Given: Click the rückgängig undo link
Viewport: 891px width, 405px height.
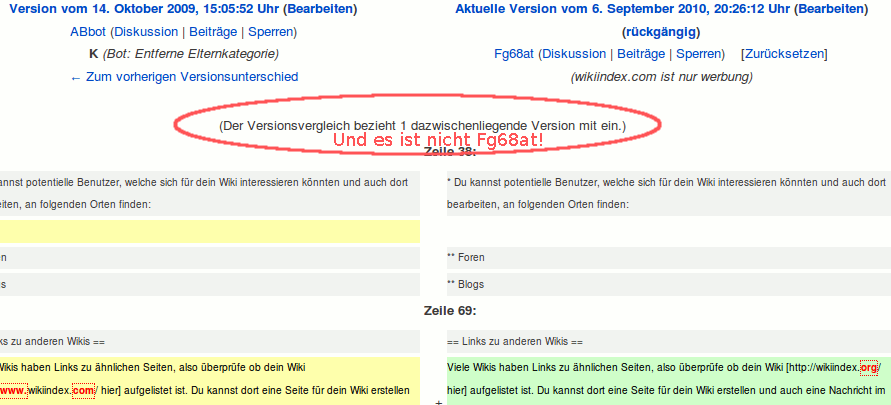Looking at the screenshot, I should tap(661, 32).
